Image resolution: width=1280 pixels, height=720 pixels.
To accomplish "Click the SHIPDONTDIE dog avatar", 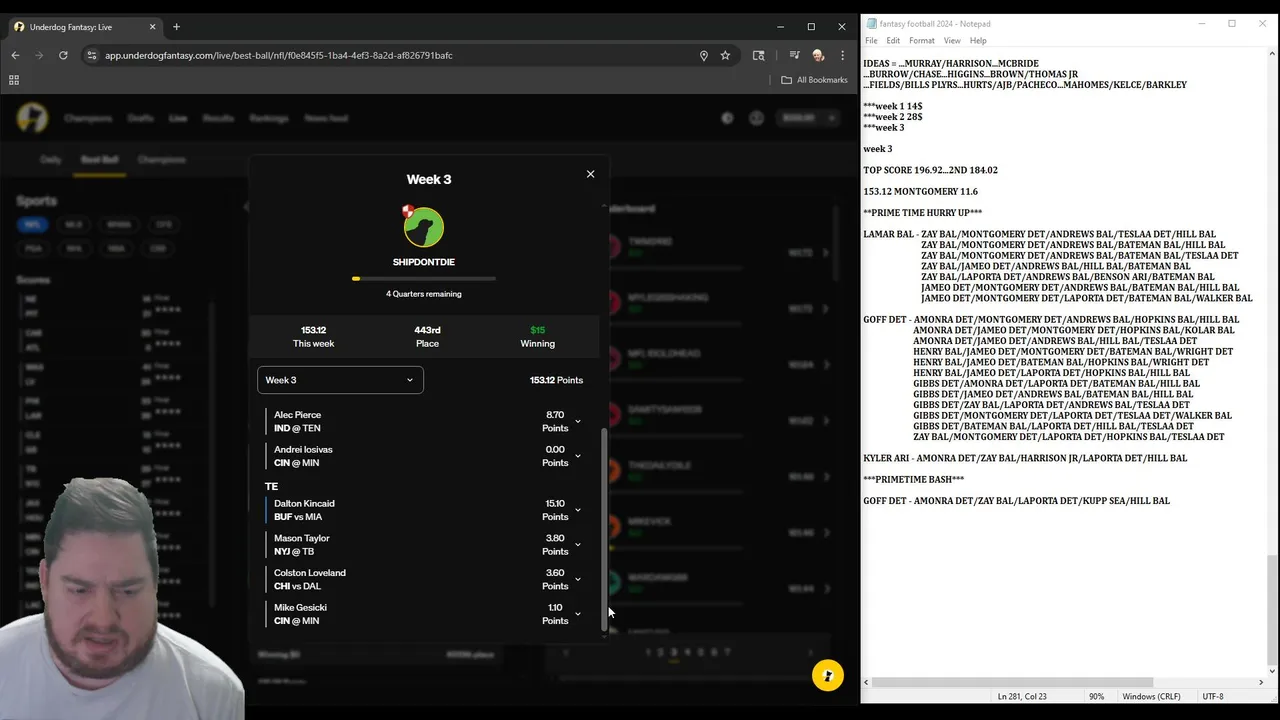I will tap(424, 227).
